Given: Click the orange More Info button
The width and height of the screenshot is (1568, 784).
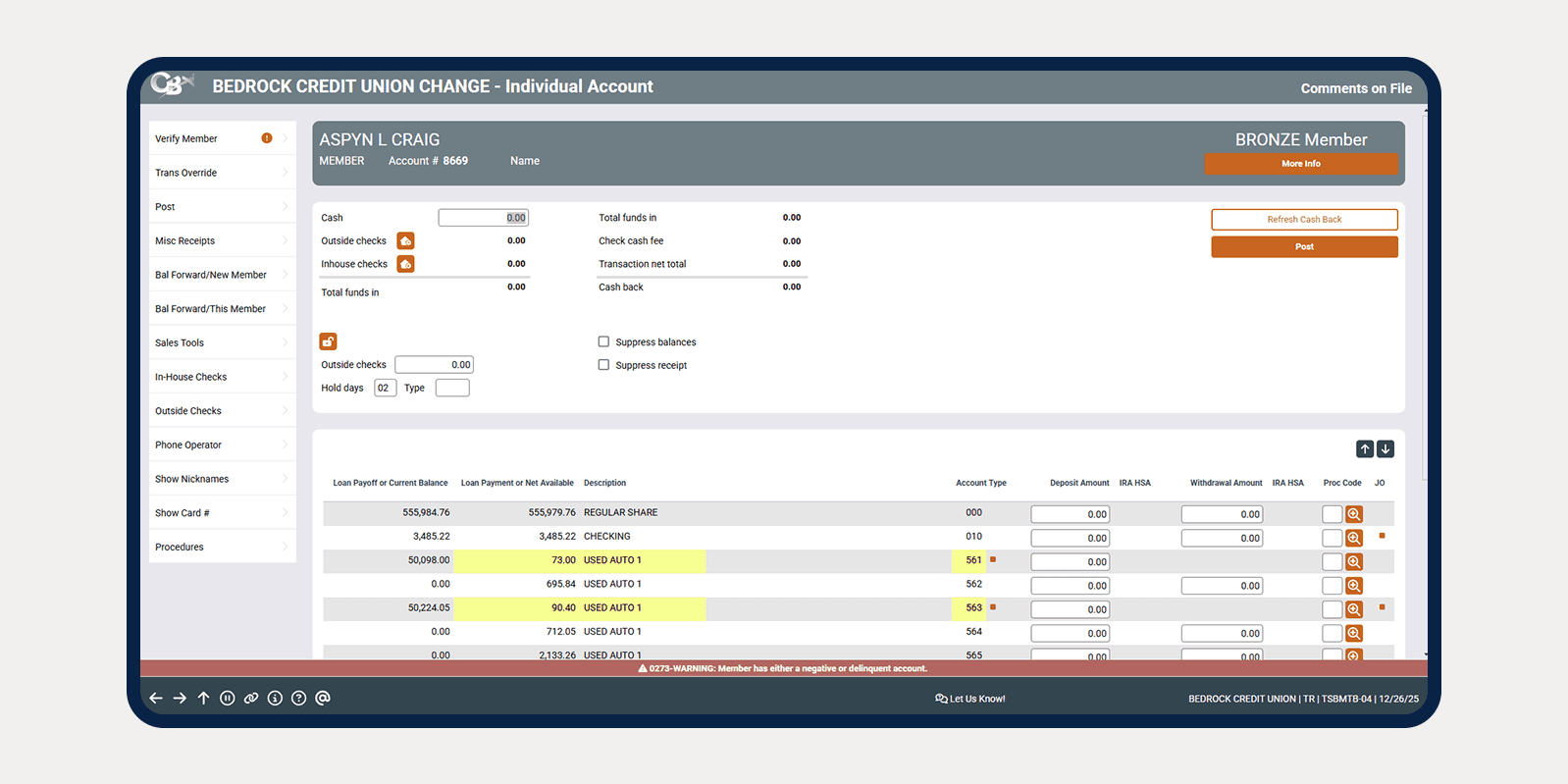Looking at the screenshot, I should pos(1301,164).
